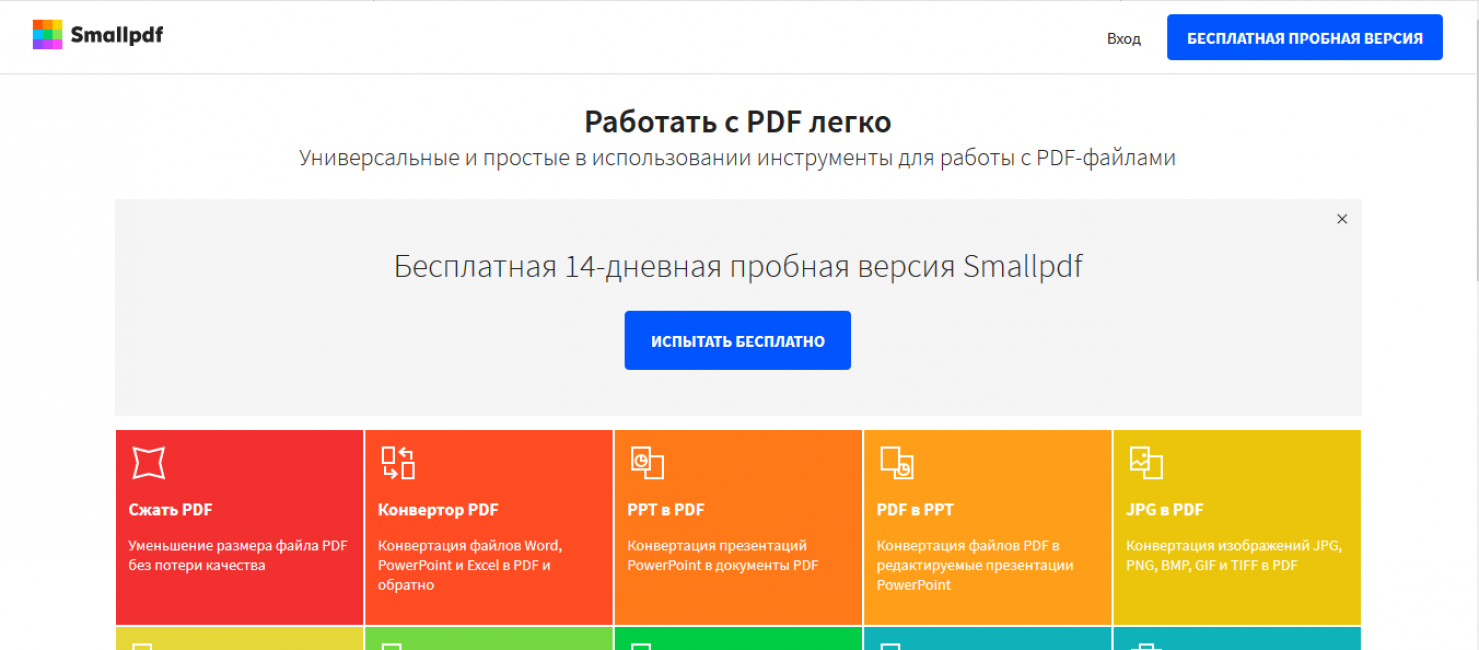Screen dimensions: 1479x650
Task: Open the Вход login link
Action: pos(1123,38)
